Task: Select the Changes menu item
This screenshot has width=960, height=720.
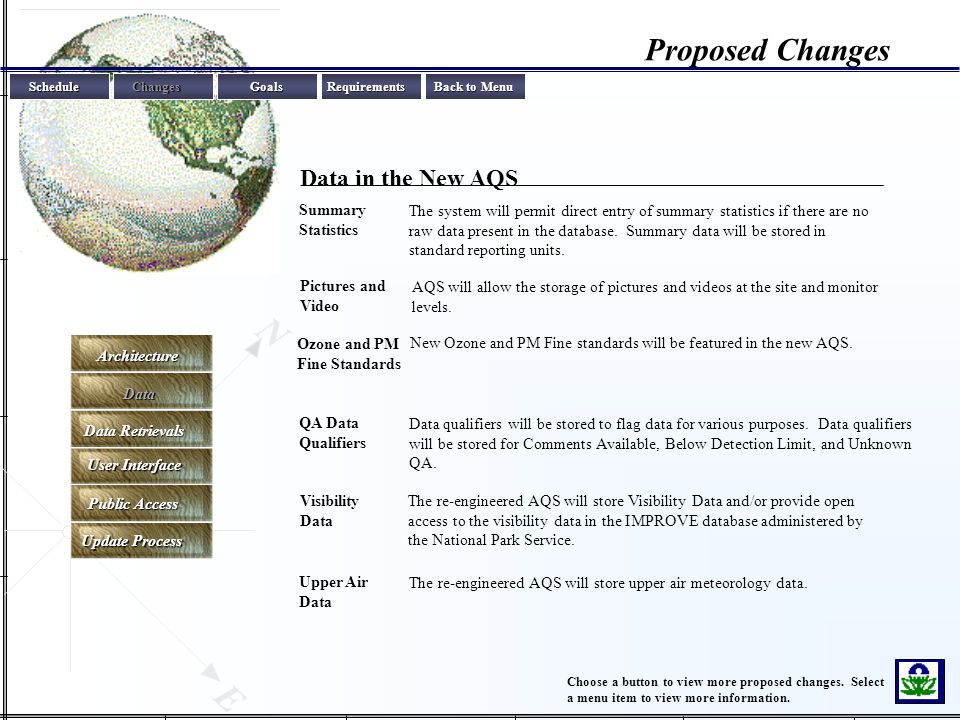Action: (163, 86)
